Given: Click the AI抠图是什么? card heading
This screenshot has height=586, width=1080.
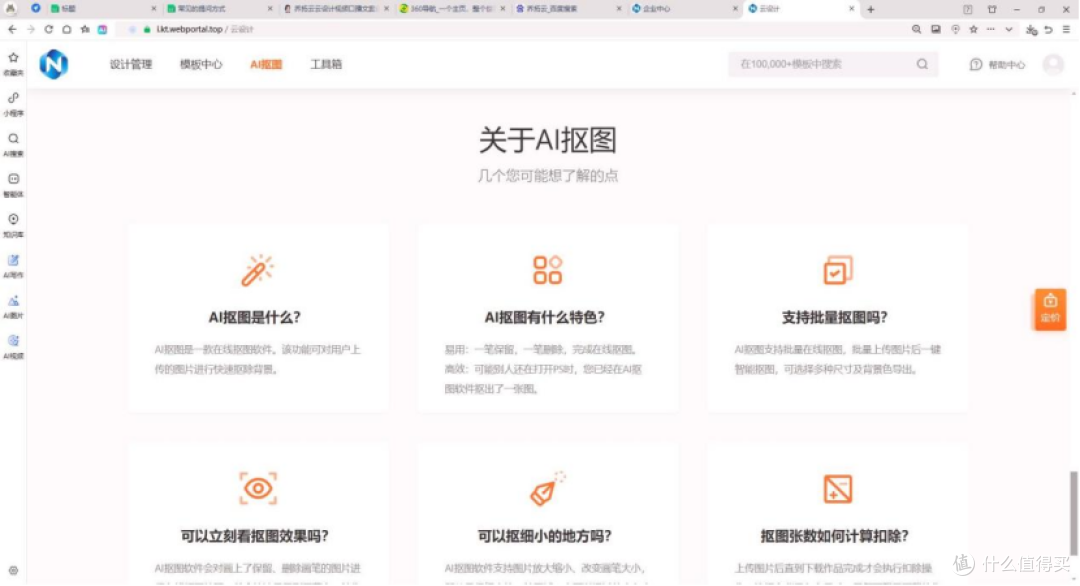Looking at the screenshot, I should 255,317.
